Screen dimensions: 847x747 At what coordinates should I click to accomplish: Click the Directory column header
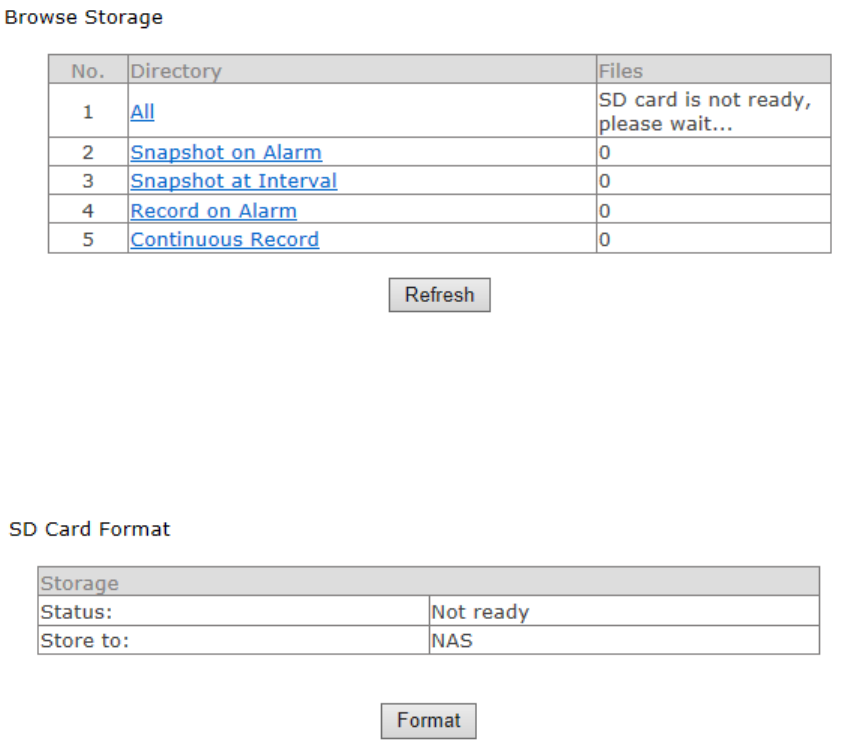tap(176, 71)
